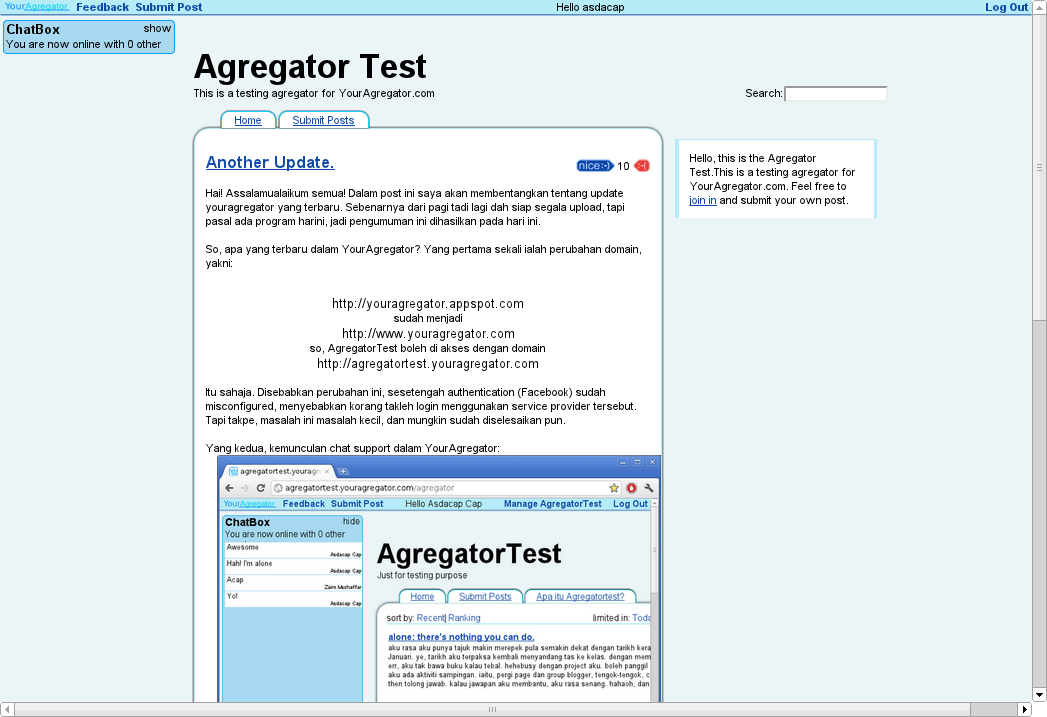Follow the 'join in' link in sidebar
This screenshot has width=1047, height=717.
[702, 200]
